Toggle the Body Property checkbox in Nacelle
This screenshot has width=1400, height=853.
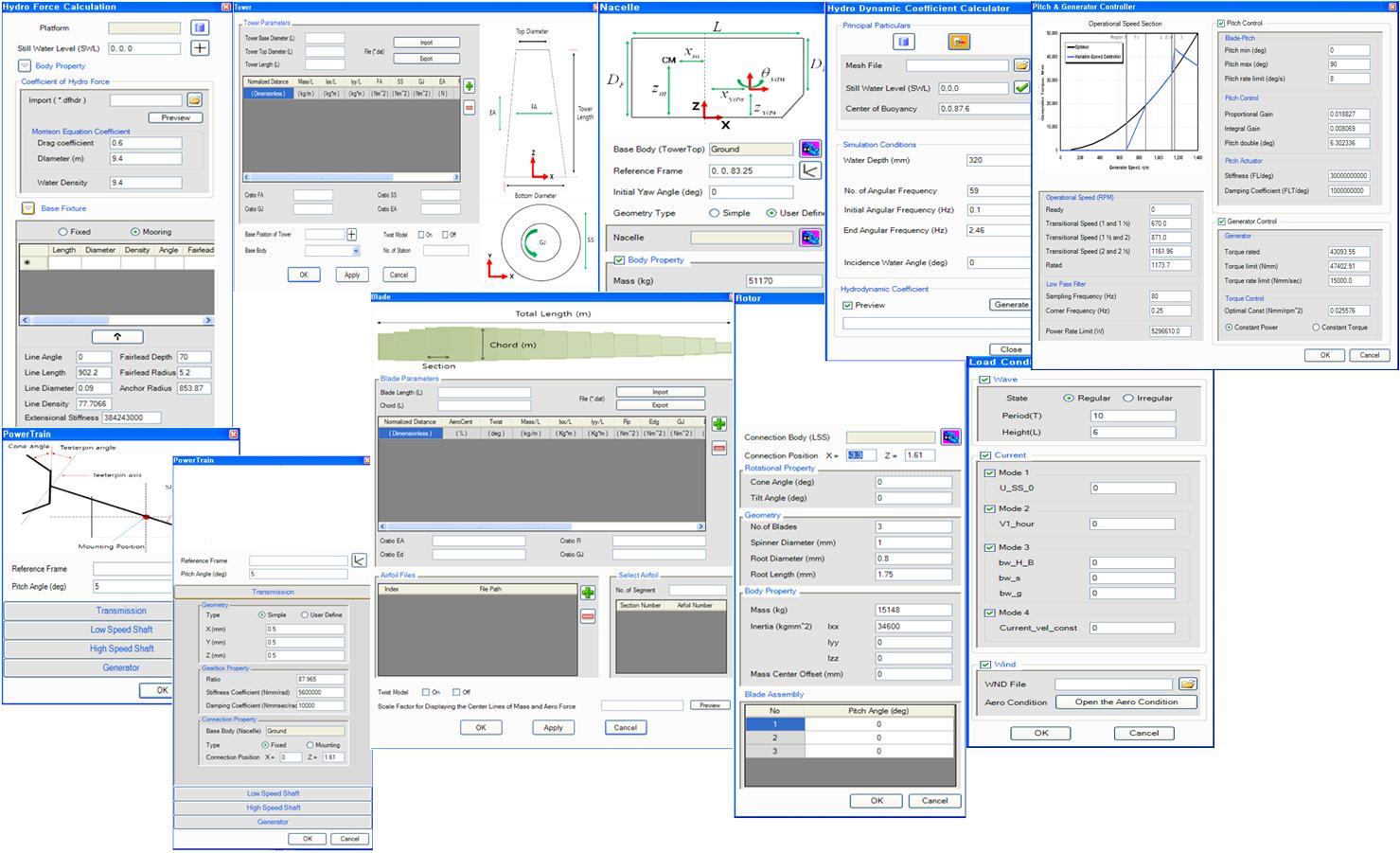tap(619, 259)
